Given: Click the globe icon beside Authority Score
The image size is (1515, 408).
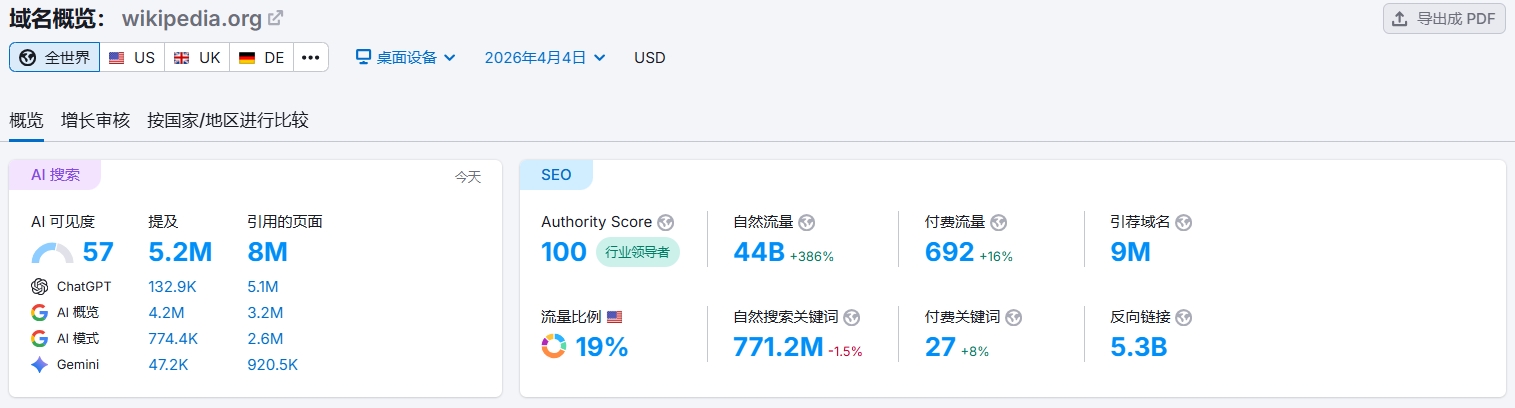Looking at the screenshot, I should [666, 222].
